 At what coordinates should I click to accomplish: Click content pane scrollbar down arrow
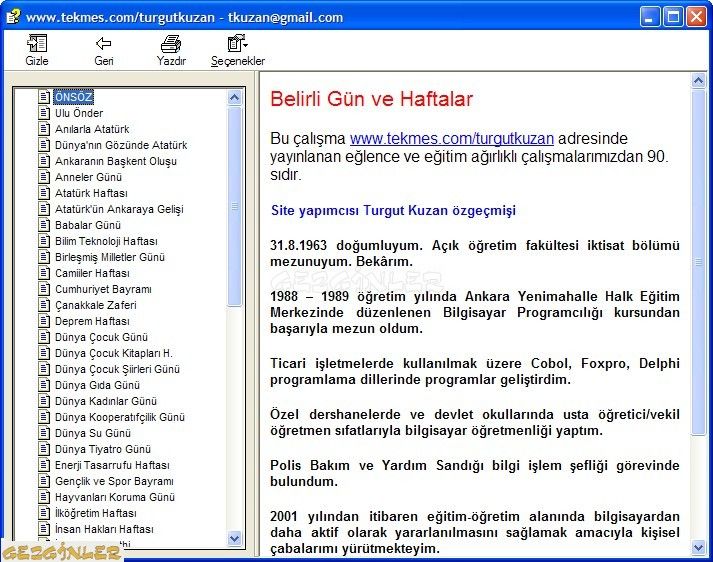(698, 547)
